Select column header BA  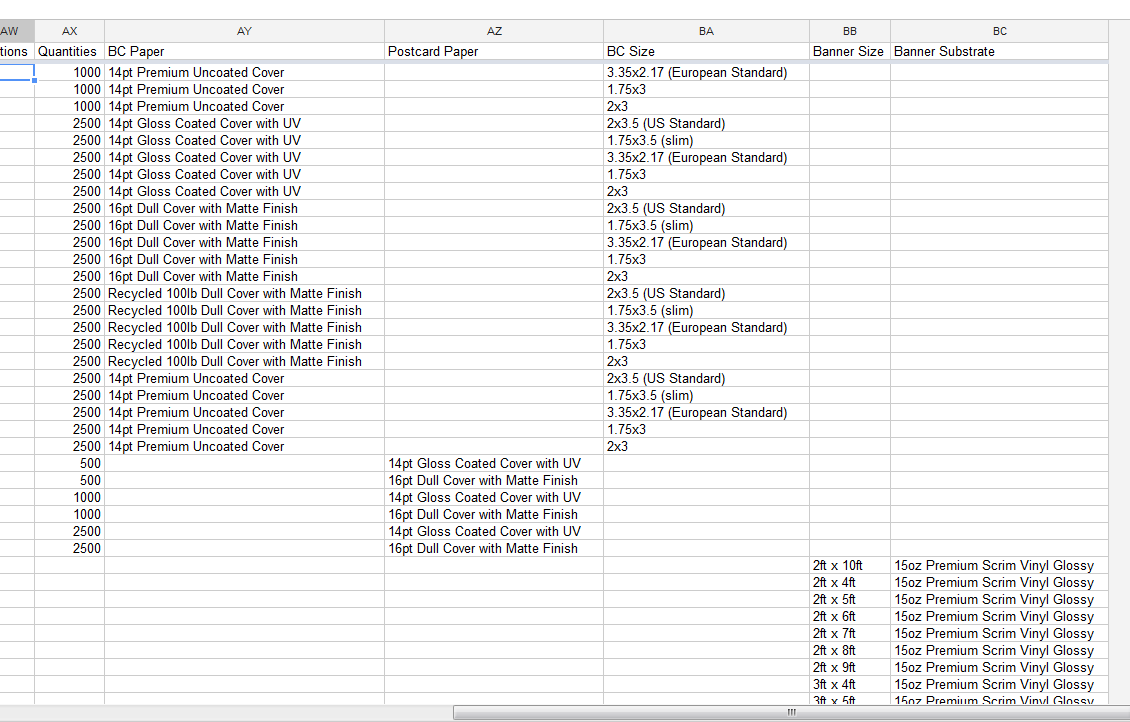point(706,31)
